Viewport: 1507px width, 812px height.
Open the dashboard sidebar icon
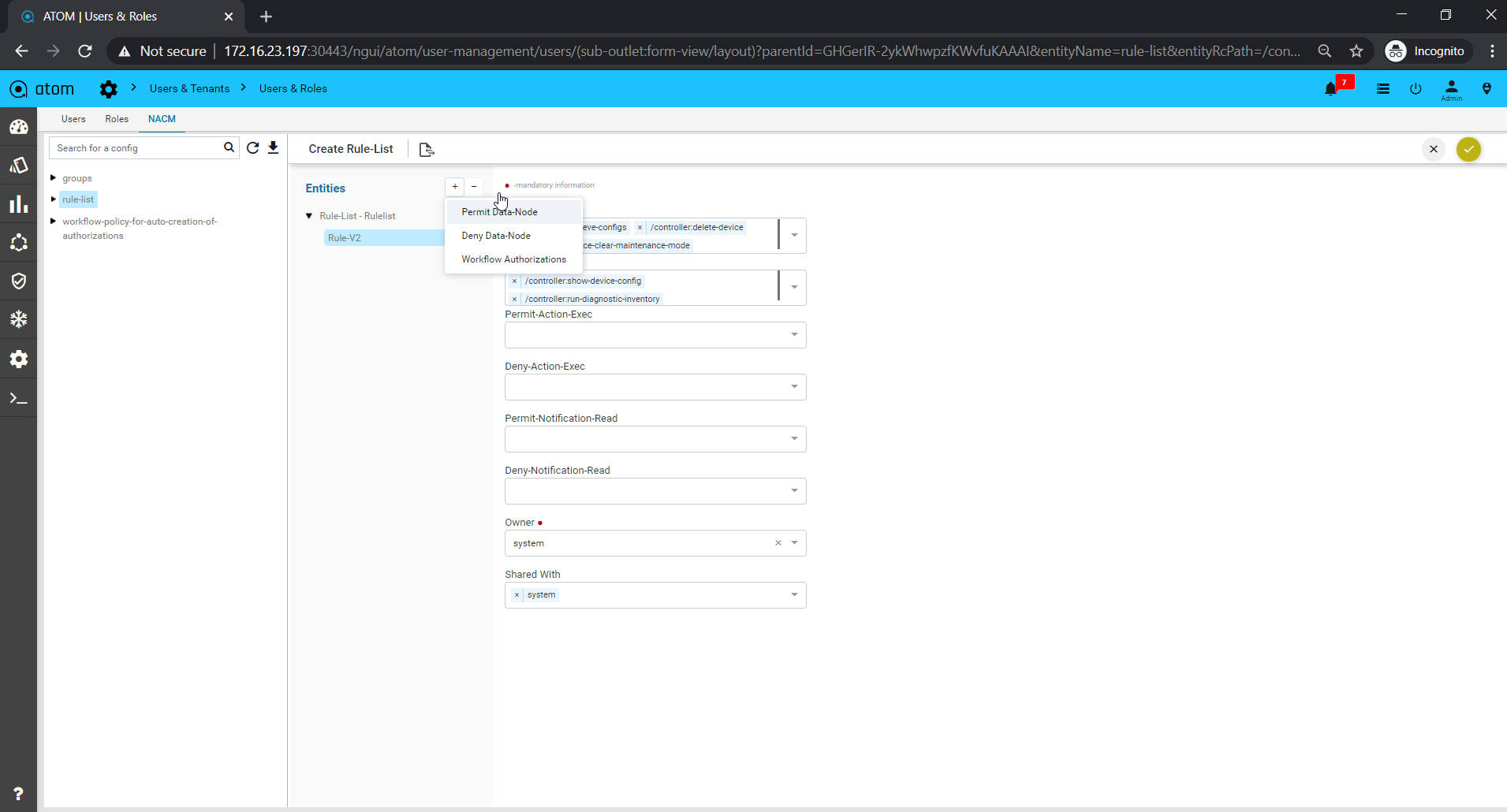click(x=19, y=127)
